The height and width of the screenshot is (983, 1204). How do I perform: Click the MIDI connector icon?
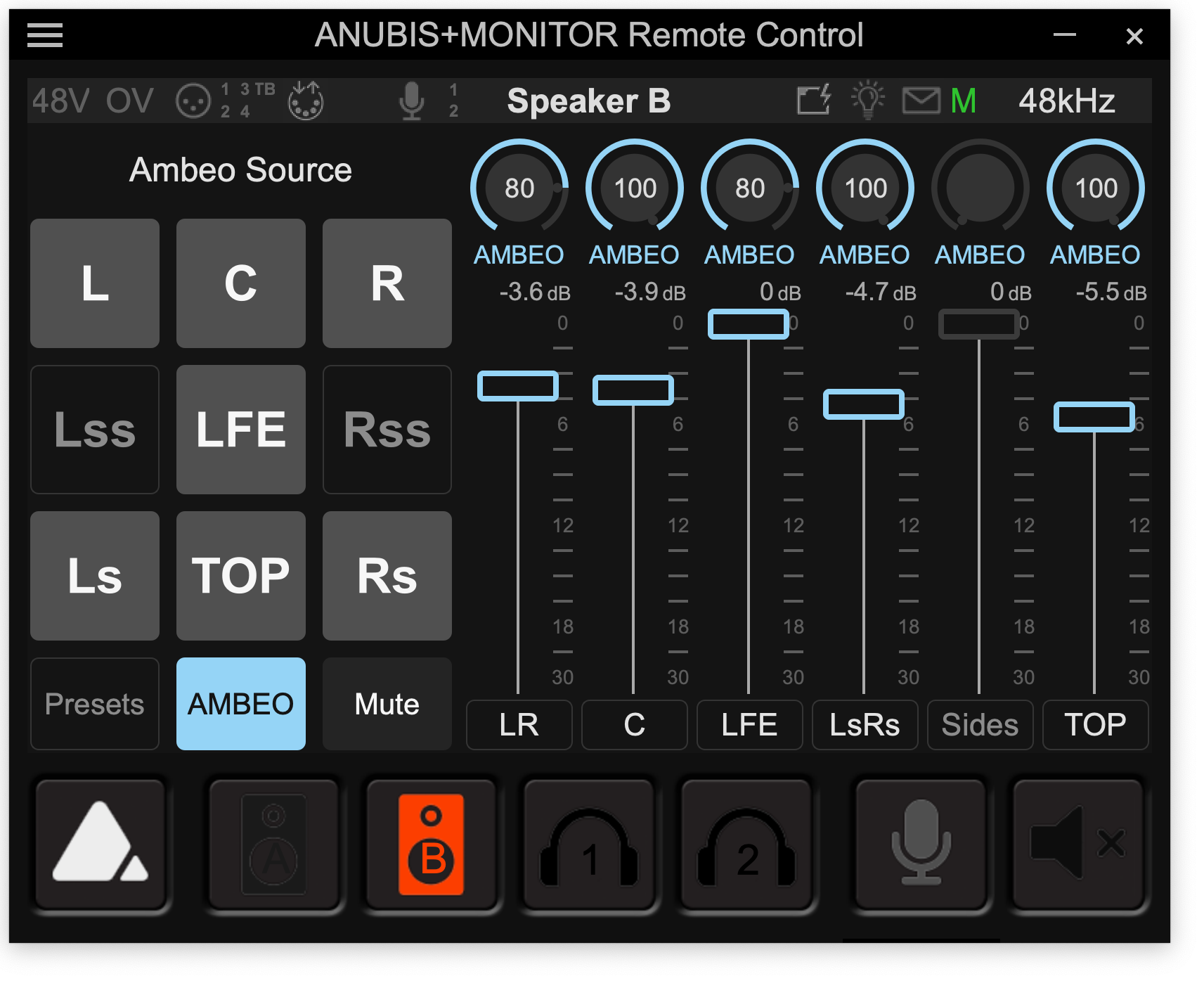point(306,101)
